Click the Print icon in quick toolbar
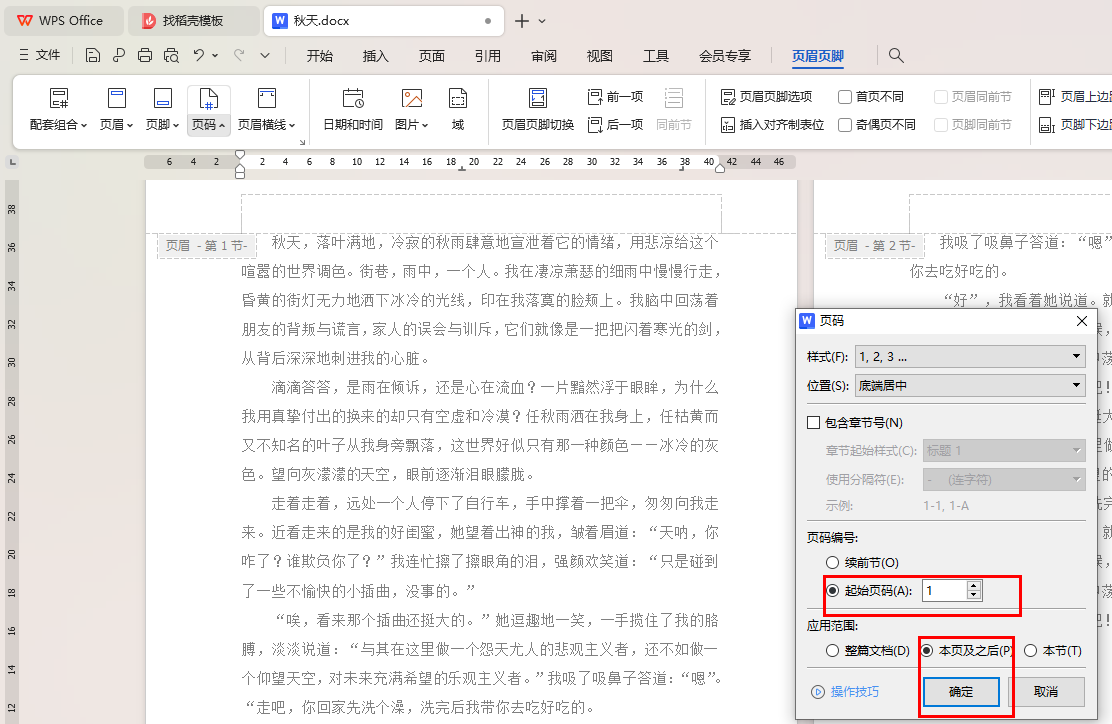1112x724 pixels. point(145,55)
